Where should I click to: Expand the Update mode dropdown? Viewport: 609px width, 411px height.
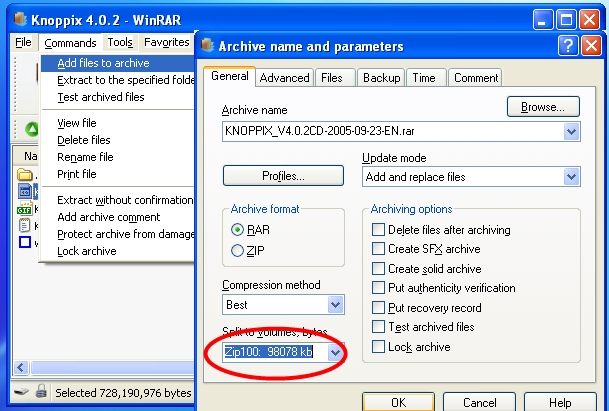click(x=571, y=177)
